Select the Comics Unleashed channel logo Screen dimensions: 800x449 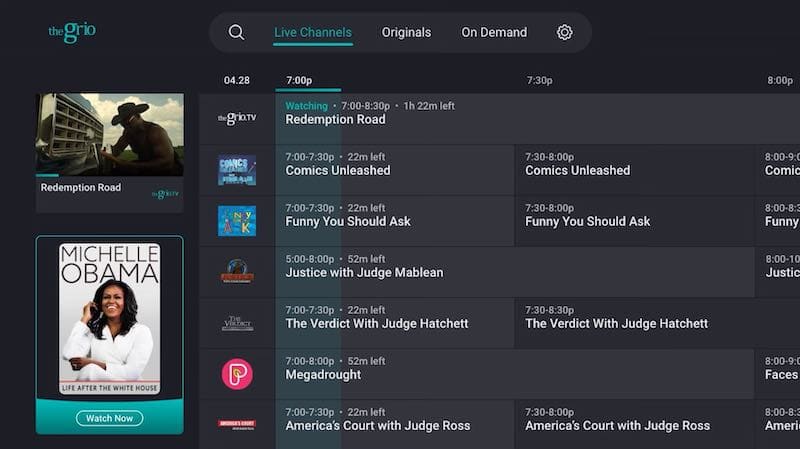237,170
